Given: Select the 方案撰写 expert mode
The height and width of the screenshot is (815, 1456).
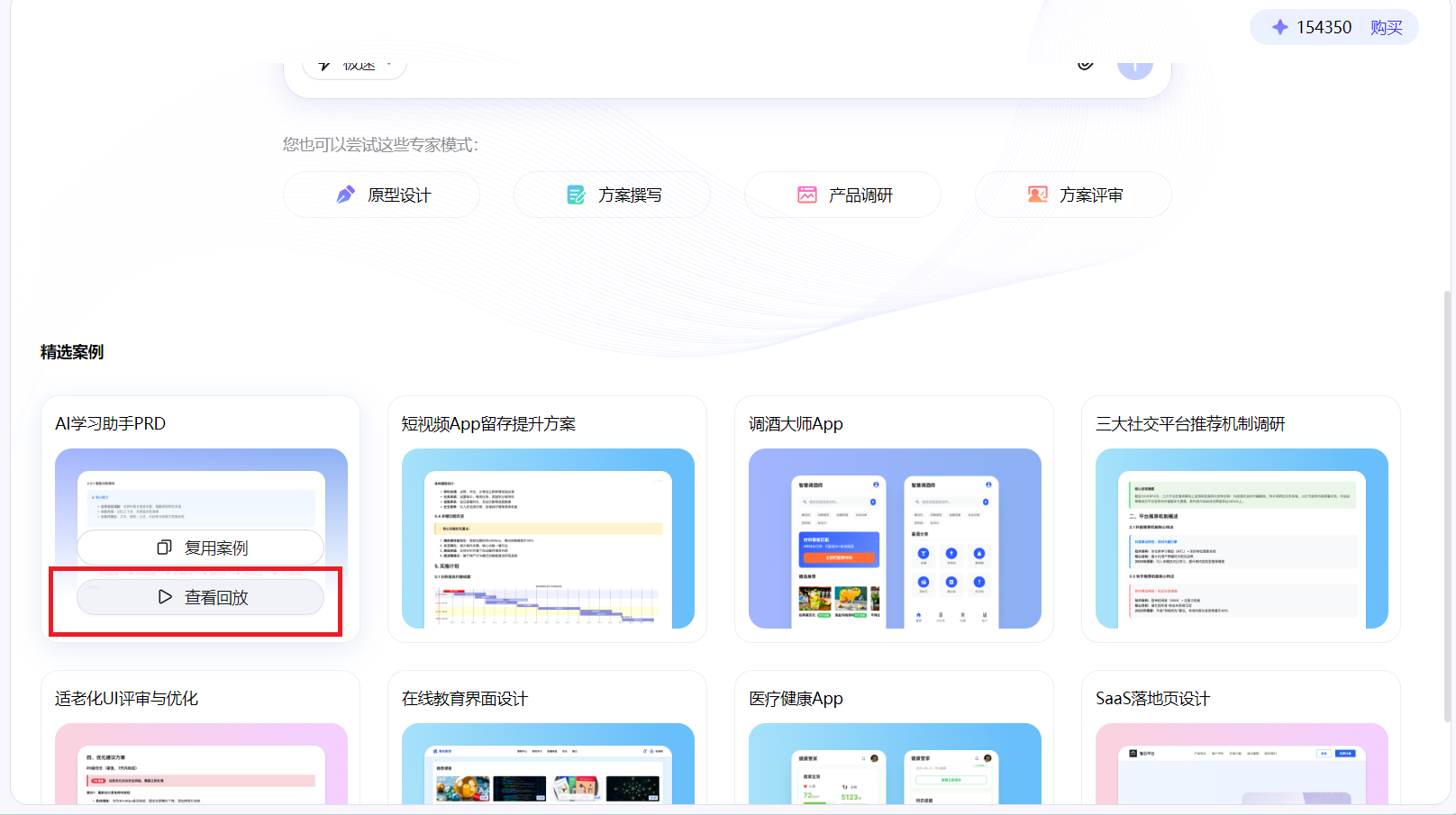Looking at the screenshot, I should coord(613,195).
